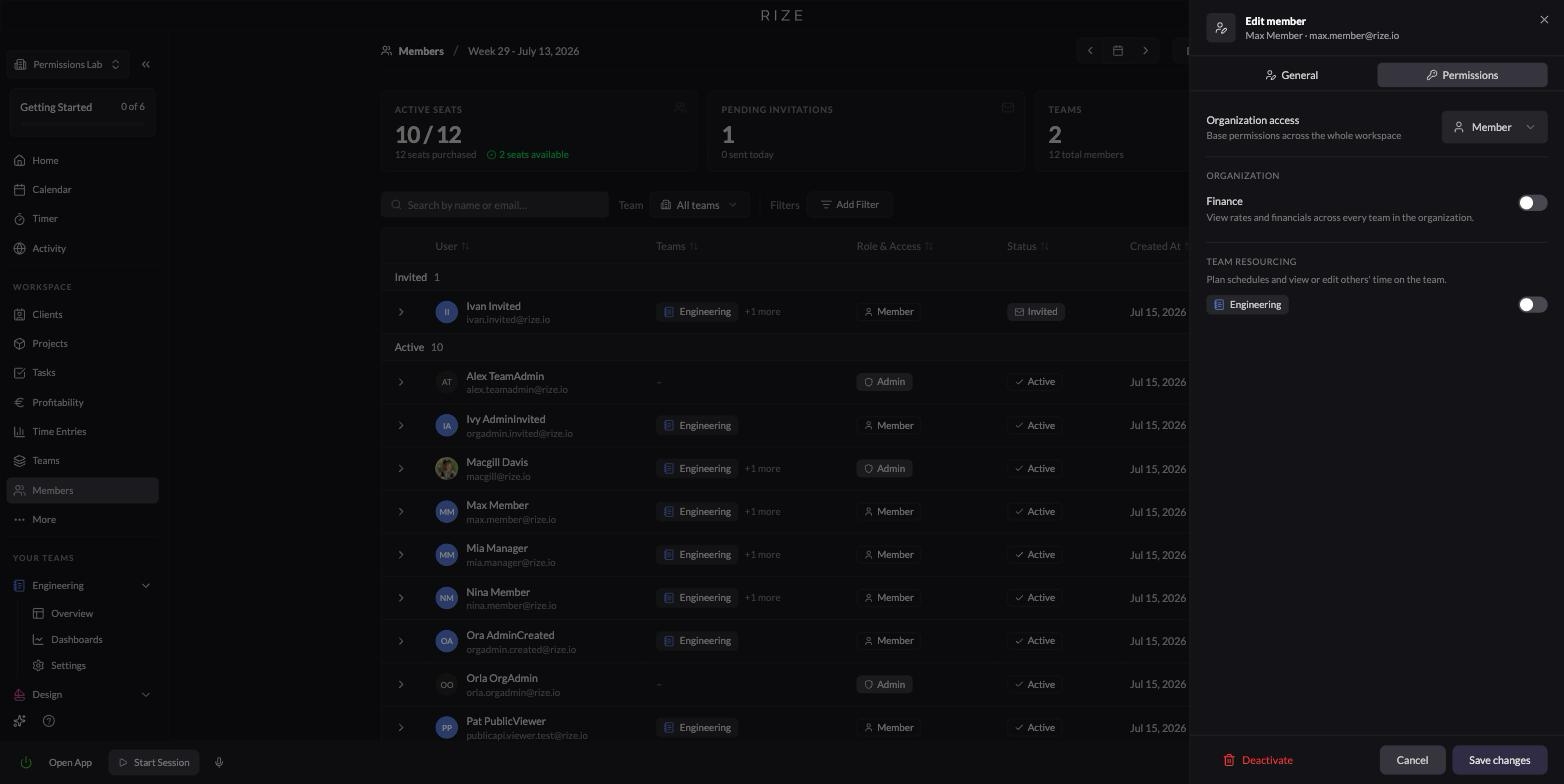Click the Engineering team chip for Ora AdminCreated
This screenshot has height=784, width=1564.
(x=697, y=641)
